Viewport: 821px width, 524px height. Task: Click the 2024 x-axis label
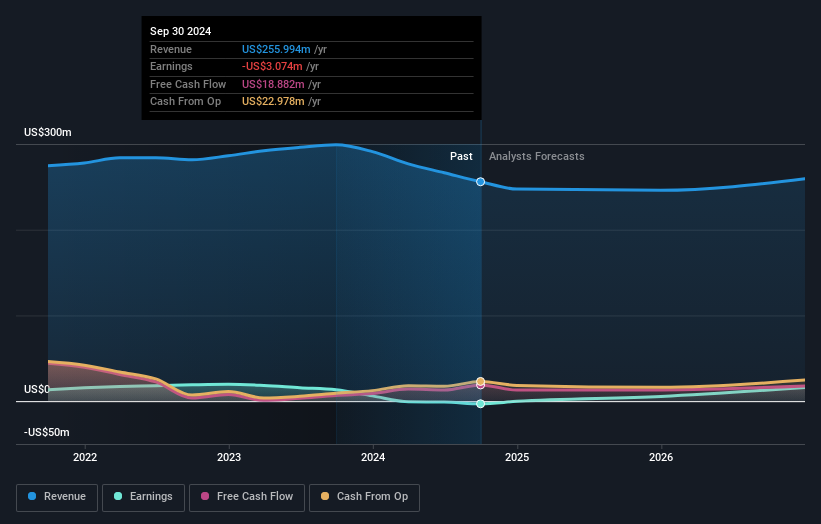373,457
